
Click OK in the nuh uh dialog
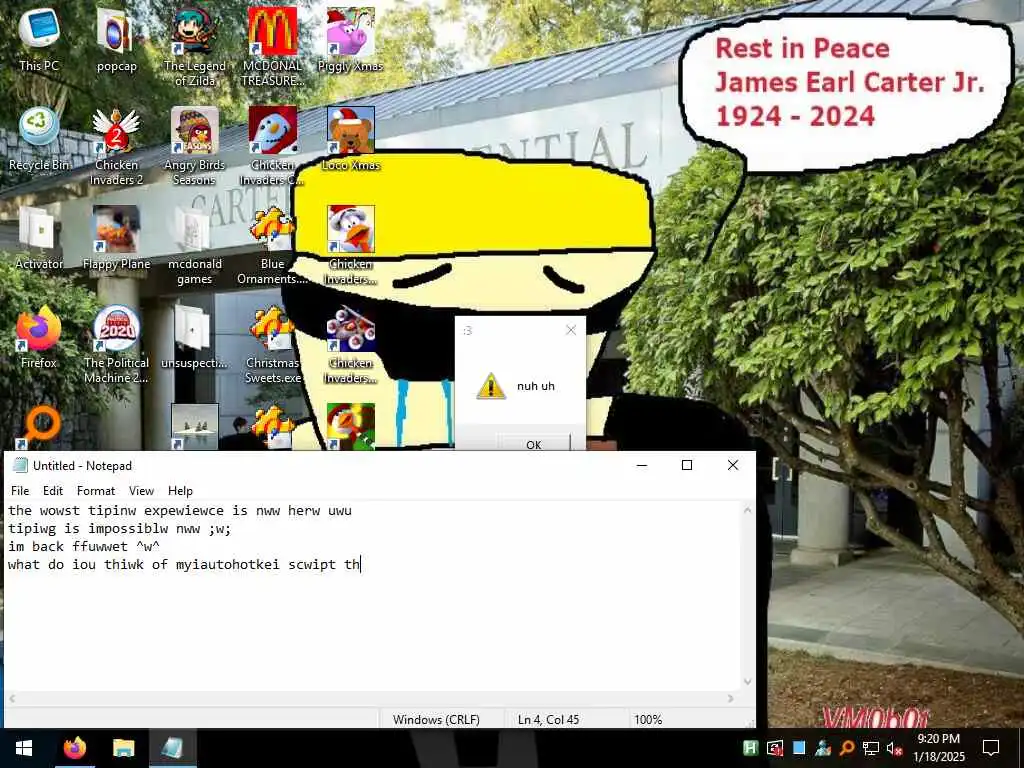coord(534,443)
